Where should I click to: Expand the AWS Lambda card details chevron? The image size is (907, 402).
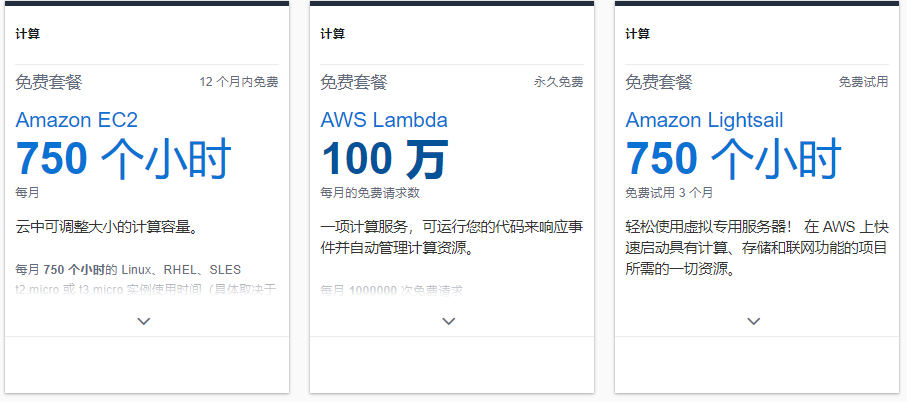tap(449, 321)
